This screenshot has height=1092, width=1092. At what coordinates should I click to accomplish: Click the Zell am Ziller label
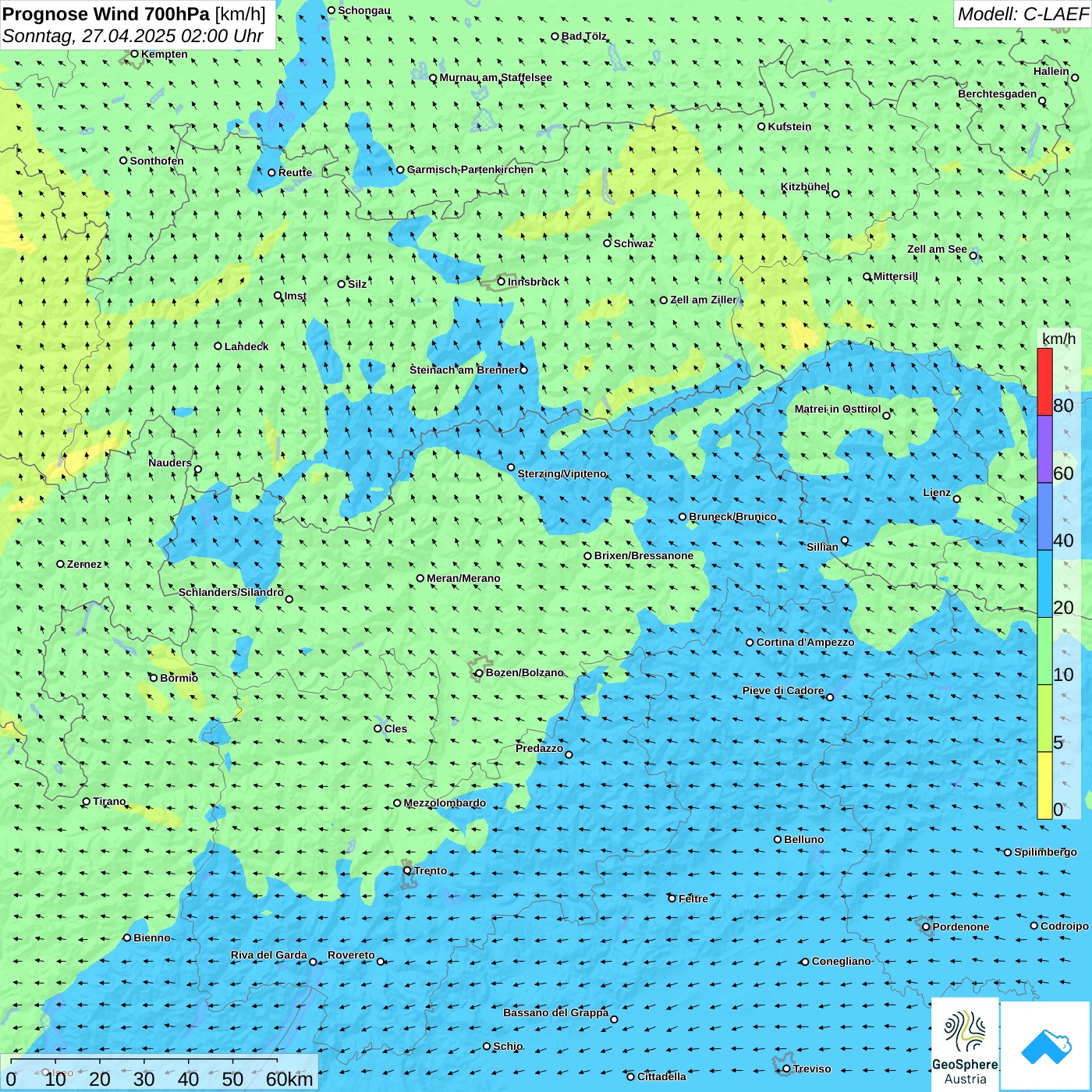(703, 300)
